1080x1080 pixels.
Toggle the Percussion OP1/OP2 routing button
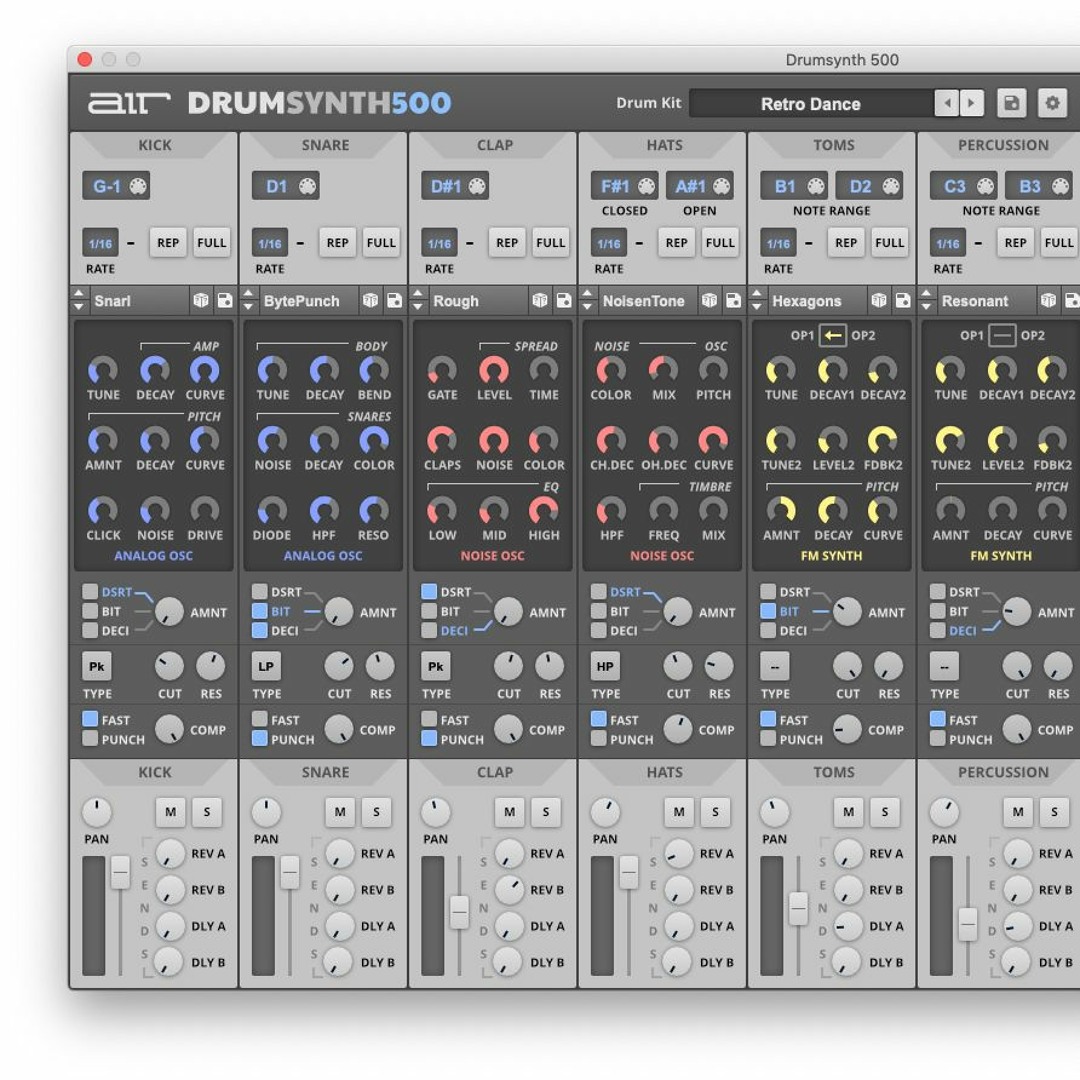click(x=1002, y=335)
